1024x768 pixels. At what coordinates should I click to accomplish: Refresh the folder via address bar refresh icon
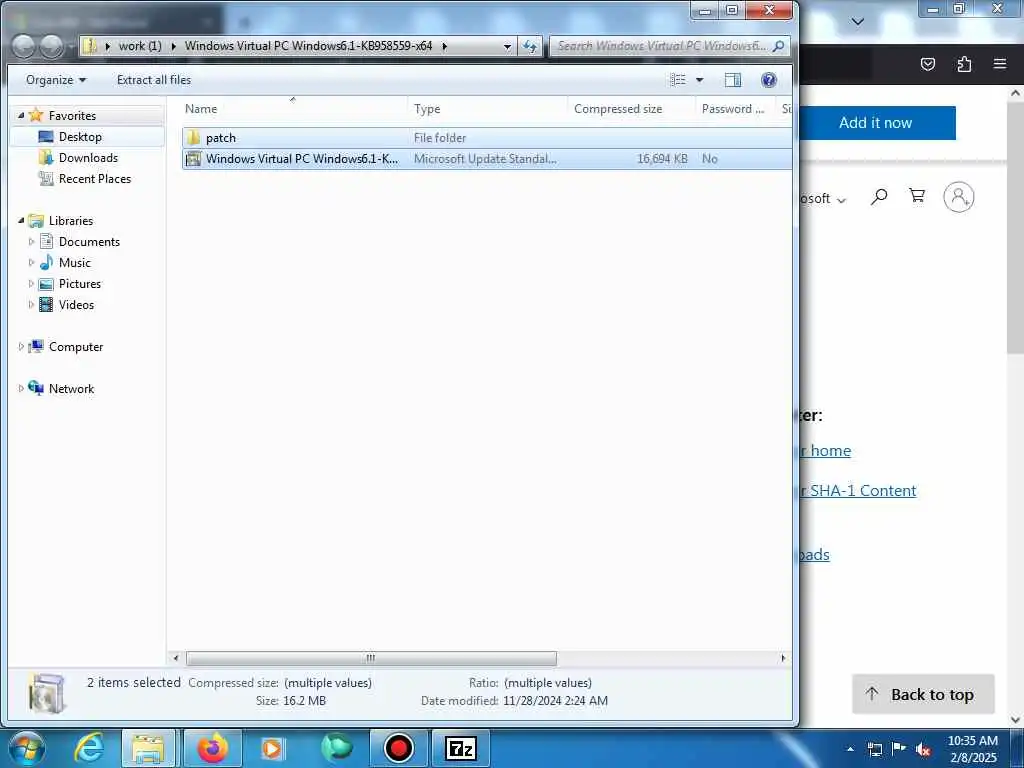click(530, 46)
